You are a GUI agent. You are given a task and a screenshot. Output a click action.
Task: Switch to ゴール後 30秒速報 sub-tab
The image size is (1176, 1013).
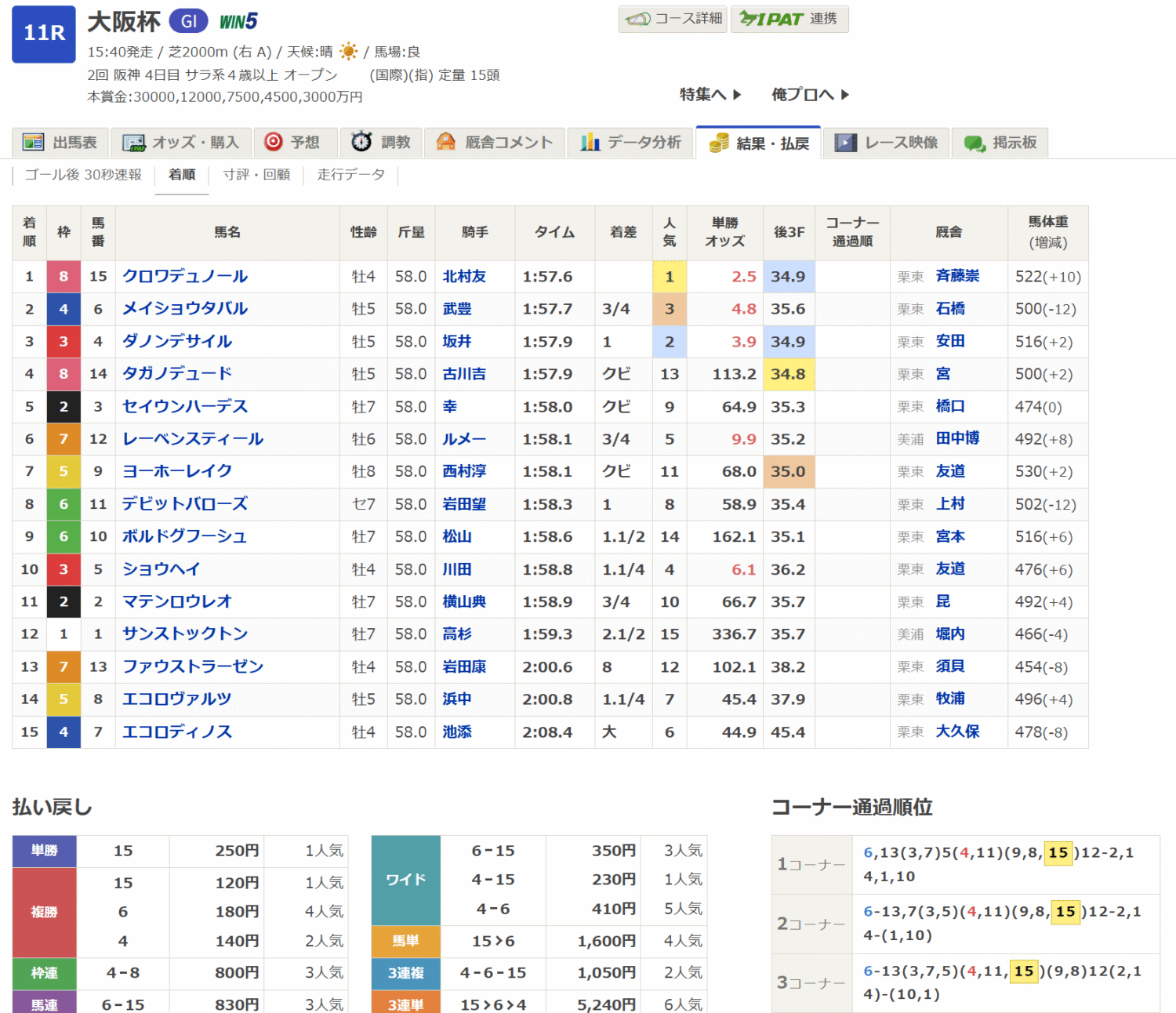(83, 175)
